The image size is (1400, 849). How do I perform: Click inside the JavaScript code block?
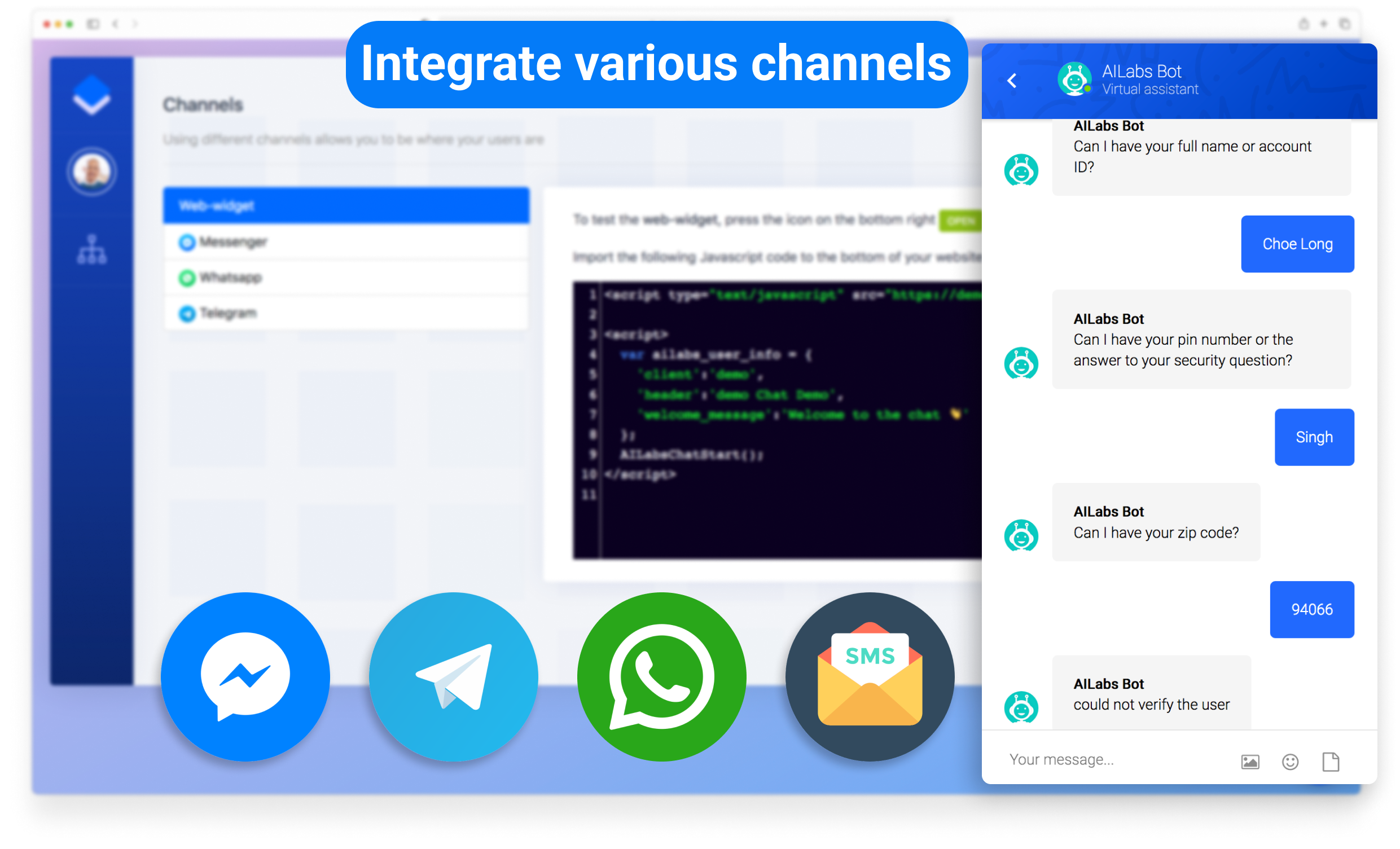point(777,420)
